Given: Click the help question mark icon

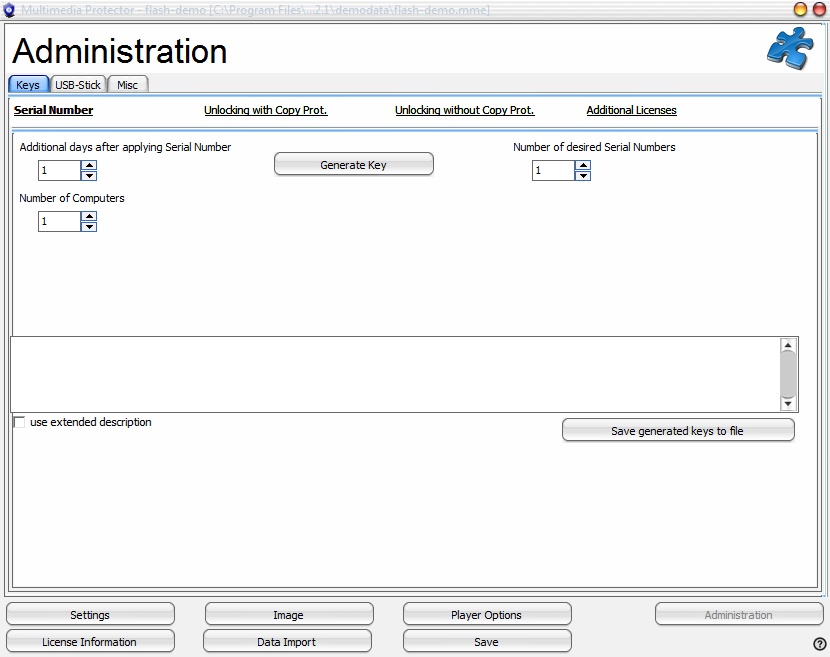Looking at the screenshot, I should (820, 643).
